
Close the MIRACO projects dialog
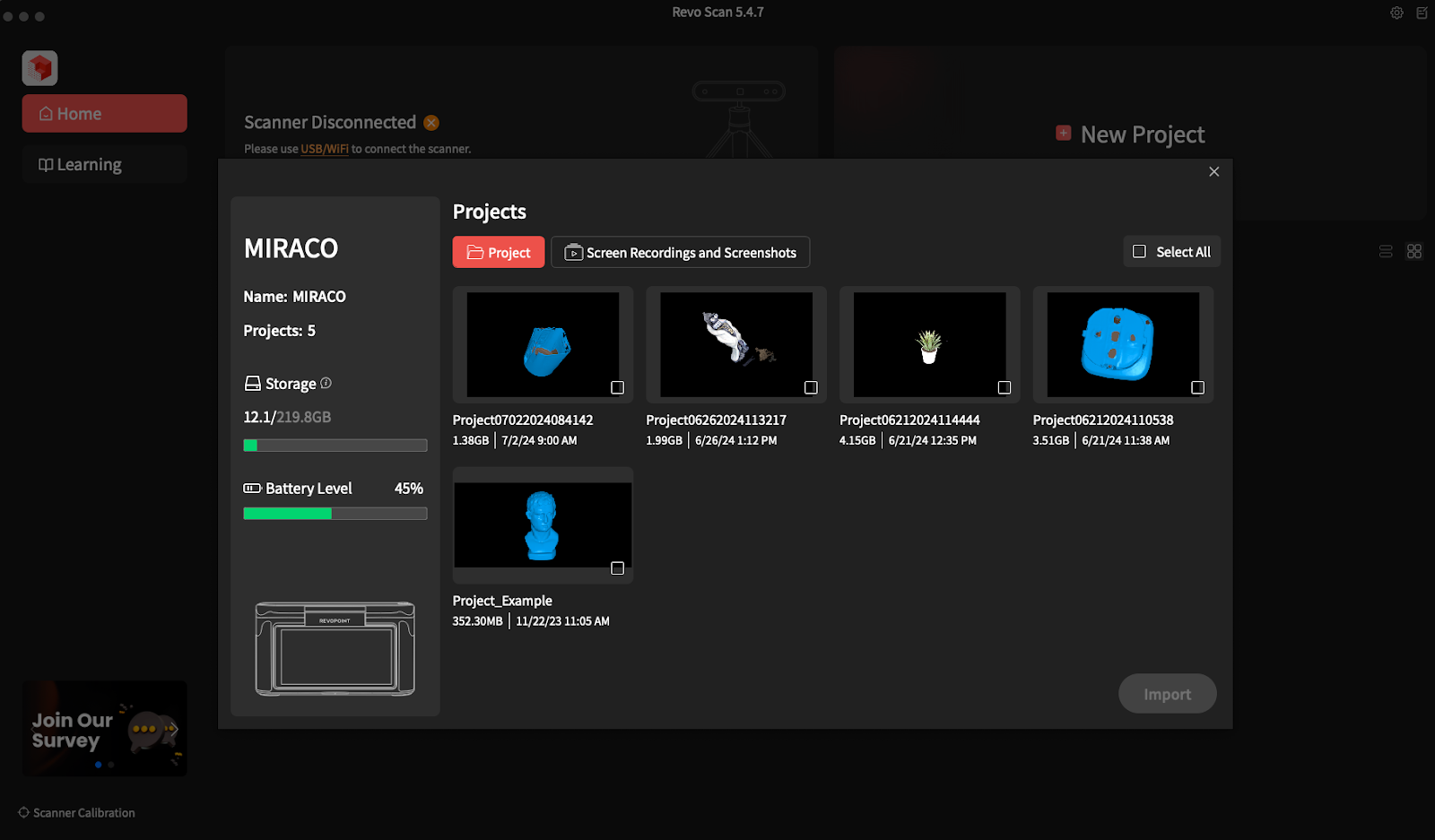point(1213,171)
